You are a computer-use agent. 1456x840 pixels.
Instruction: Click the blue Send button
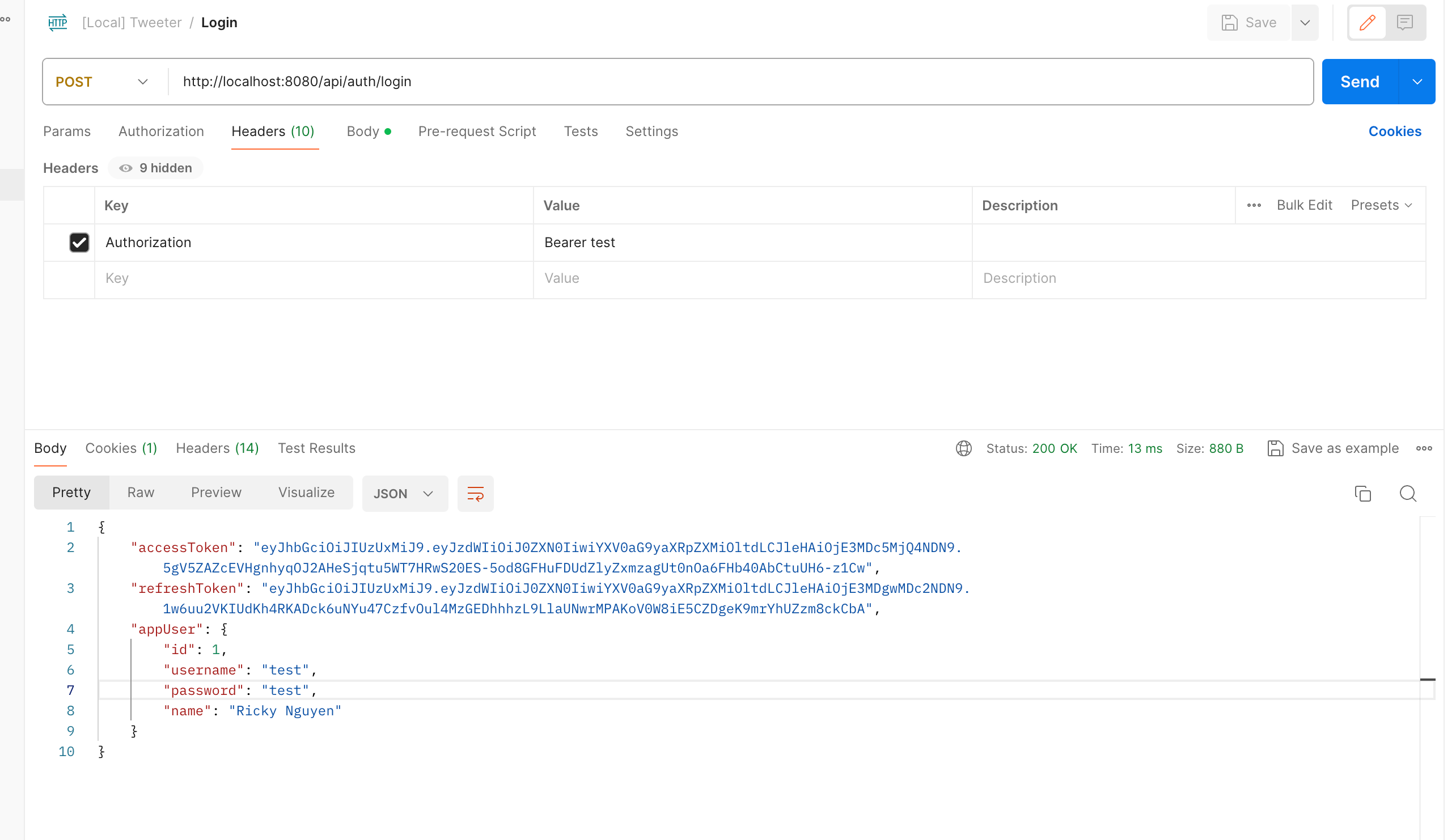pos(1359,82)
